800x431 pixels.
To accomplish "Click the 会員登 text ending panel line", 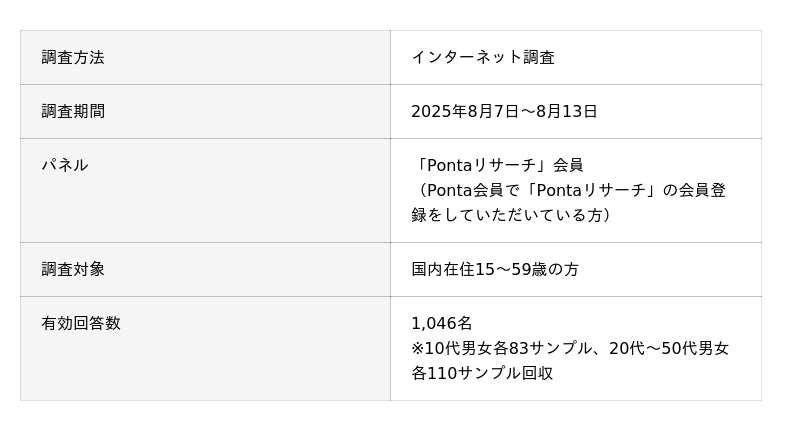I will pyautogui.click(x=703, y=190).
